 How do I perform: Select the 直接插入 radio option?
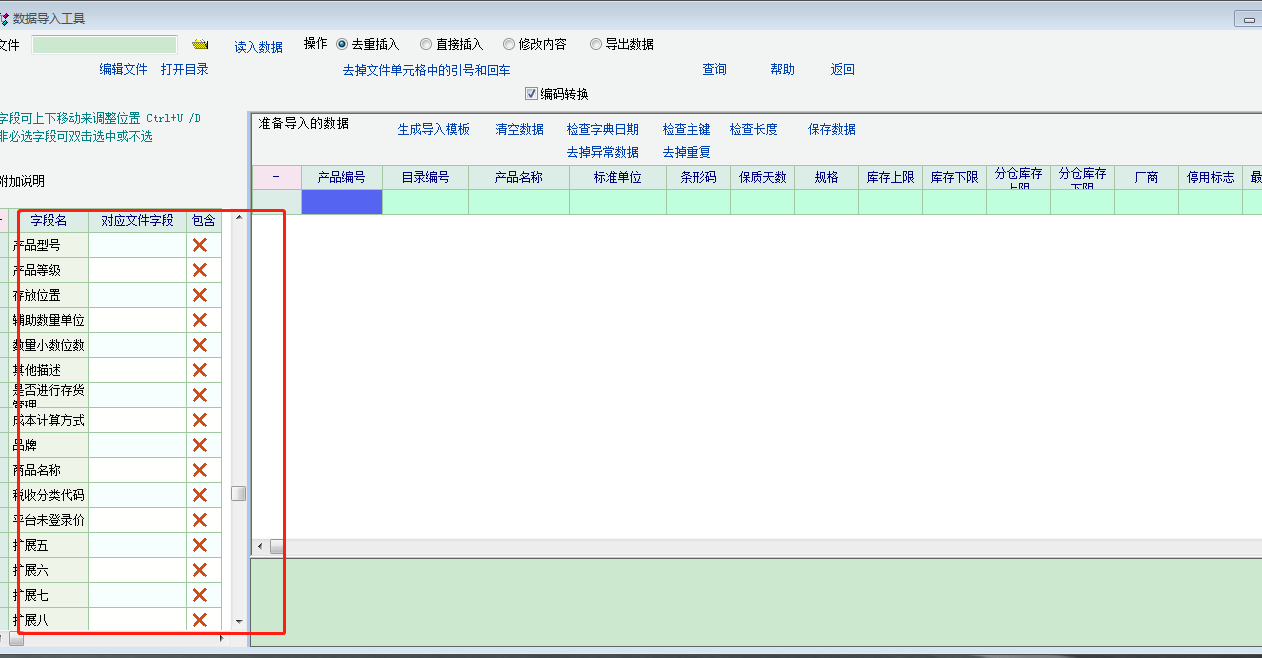tap(426, 44)
